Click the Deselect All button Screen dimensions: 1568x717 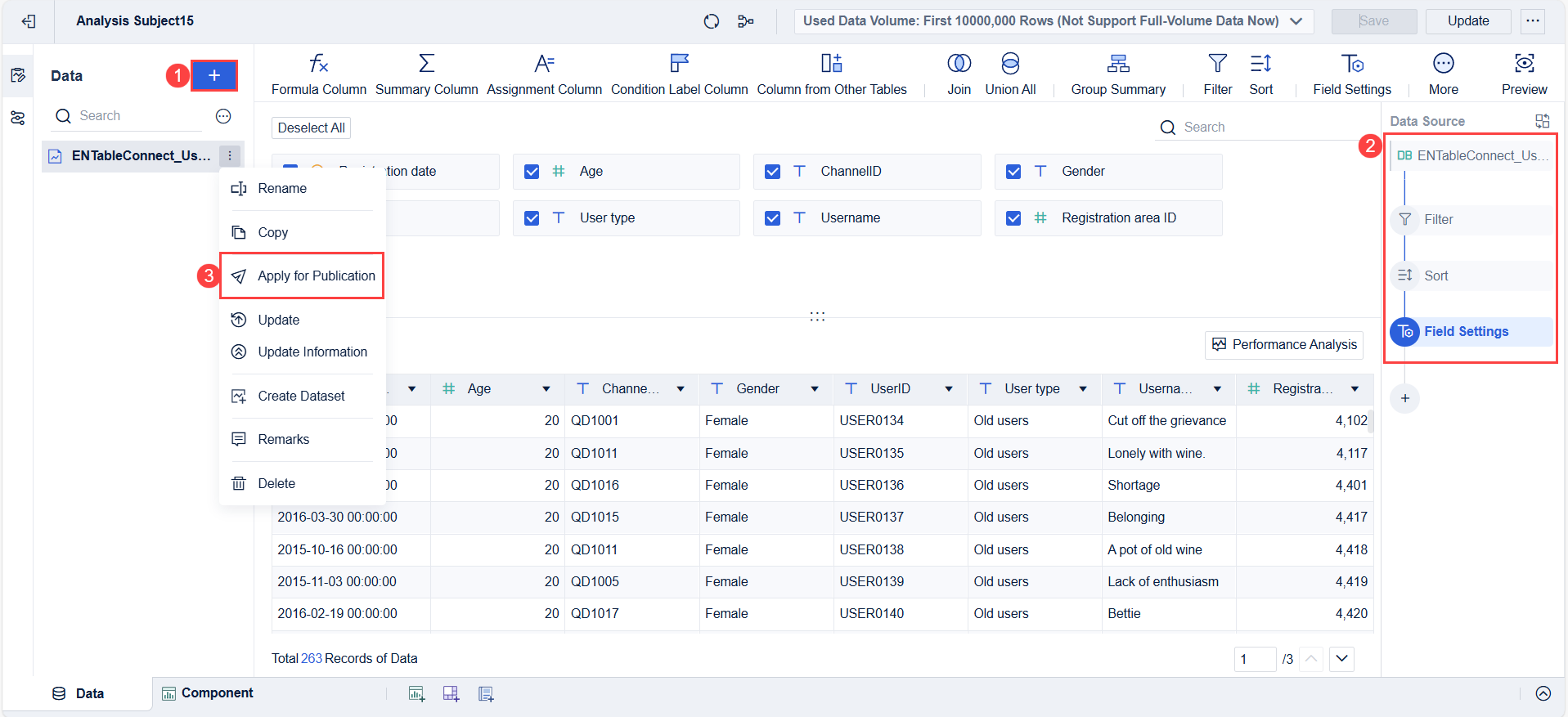[311, 128]
